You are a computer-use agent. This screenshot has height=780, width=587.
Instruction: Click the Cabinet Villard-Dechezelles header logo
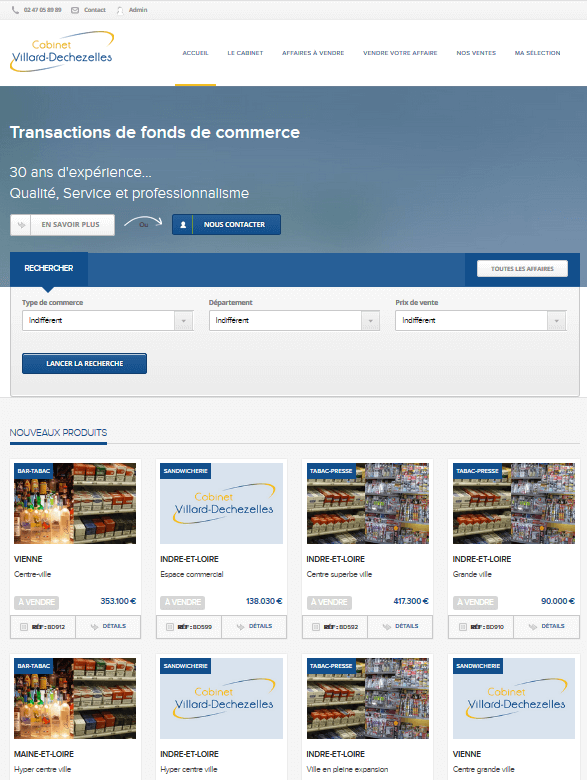[62, 52]
